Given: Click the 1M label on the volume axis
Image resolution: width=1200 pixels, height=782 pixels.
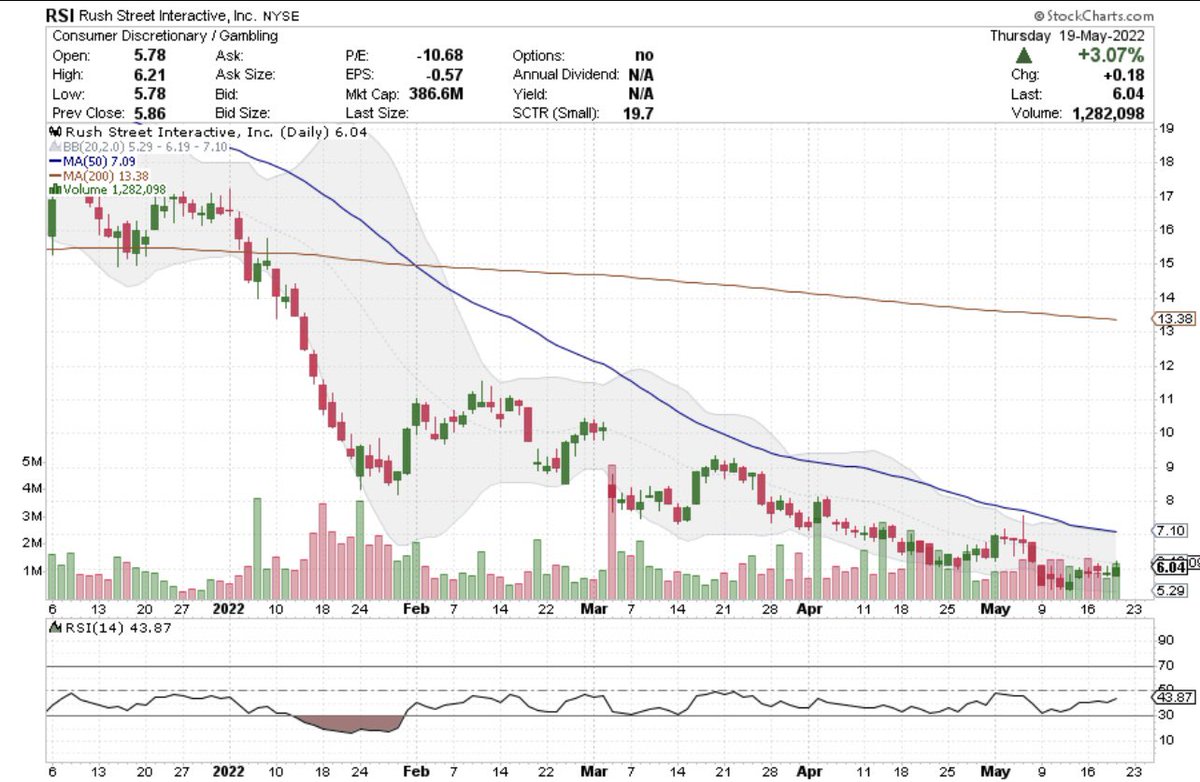Looking at the screenshot, I should 31,571.
